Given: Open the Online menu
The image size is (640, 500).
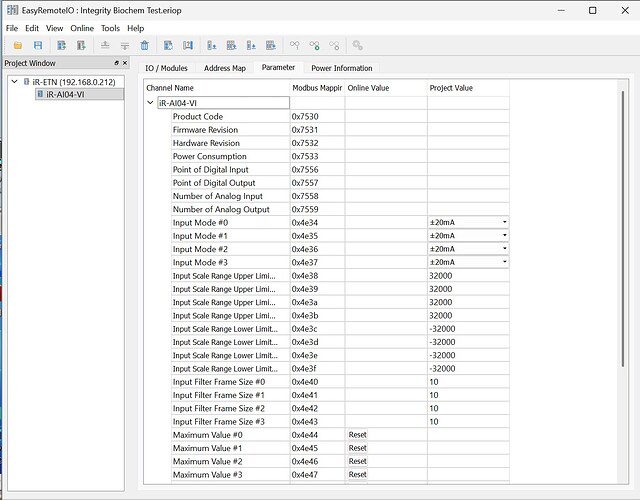Looking at the screenshot, I should pos(82,28).
